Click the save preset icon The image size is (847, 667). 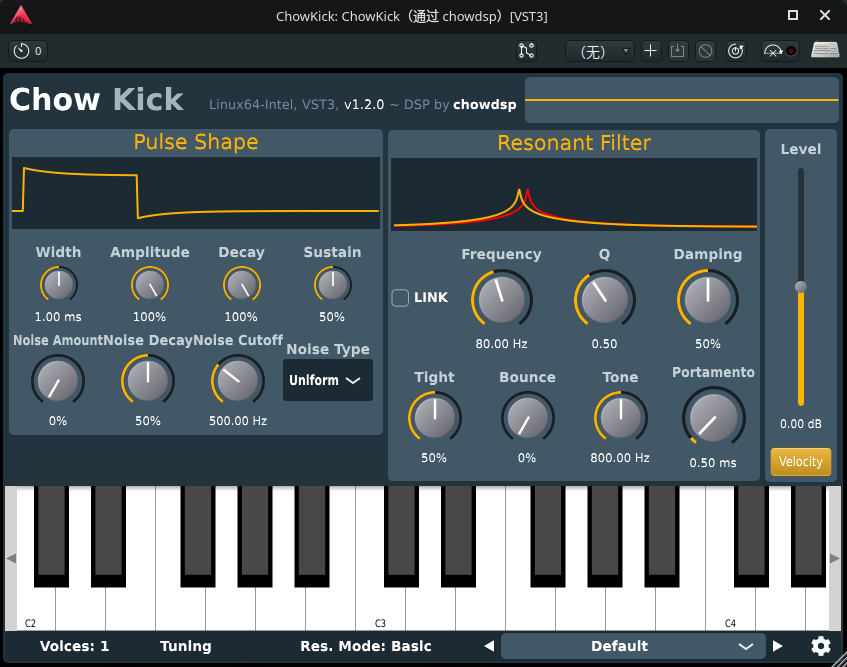pyautogui.click(x=678, y=51)
